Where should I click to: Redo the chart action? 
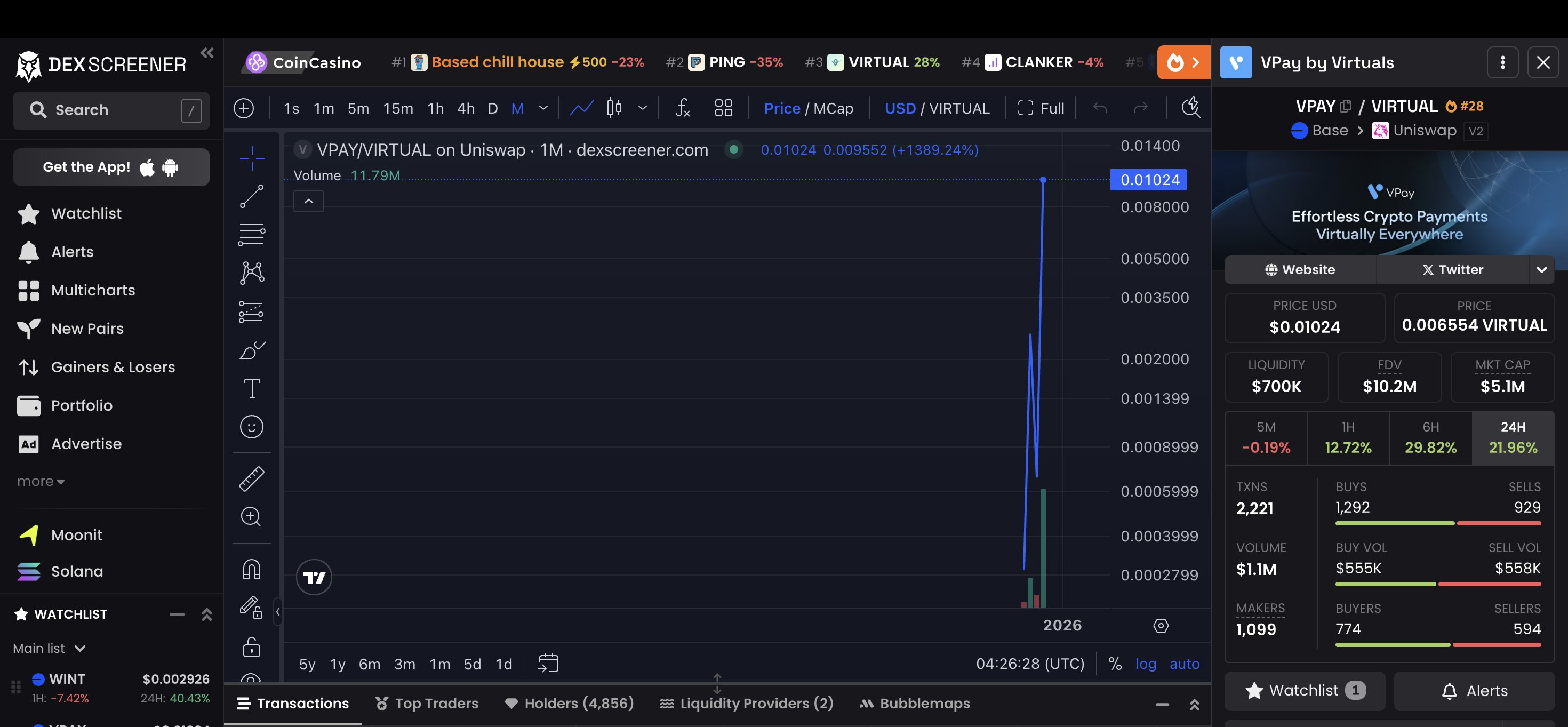(x=1140, y=108)
